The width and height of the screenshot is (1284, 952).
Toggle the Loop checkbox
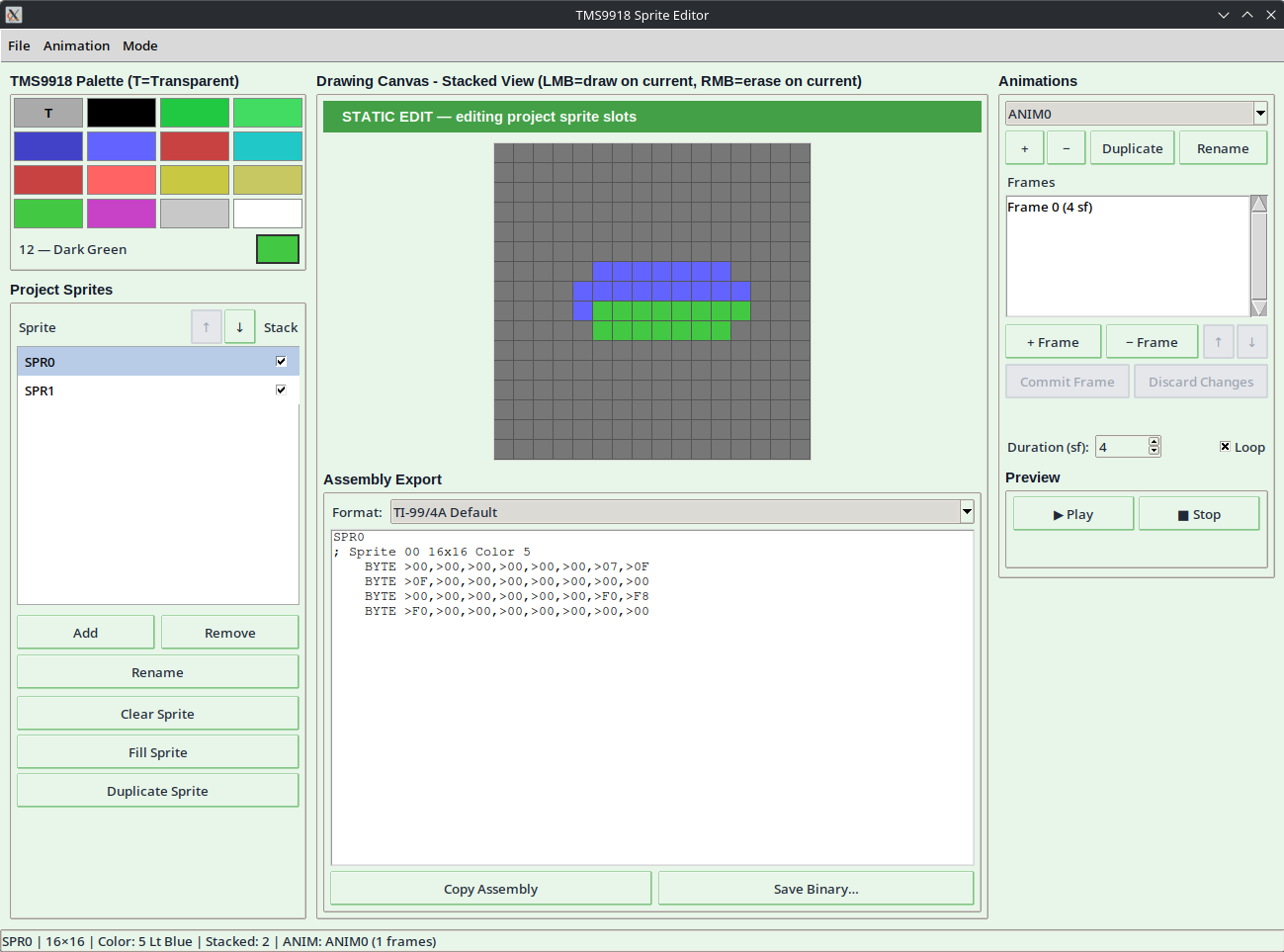pyautogui.click(x=1225, y=447)
